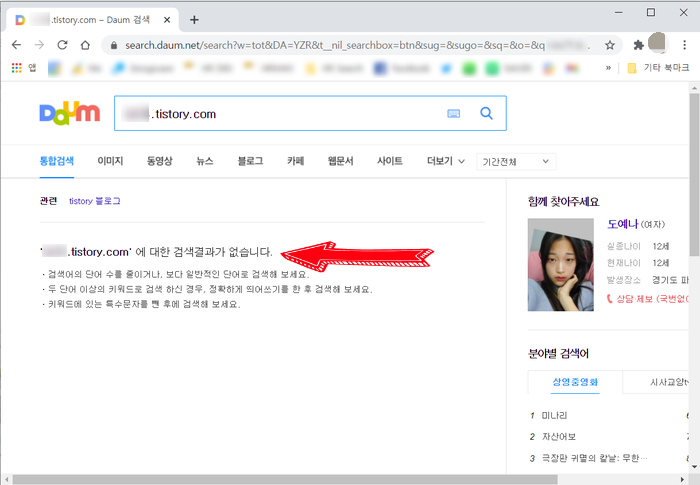Switch to the 사이트 tab
The width and height of the screenshot is (700, 485).
click(x=390, y=161)
